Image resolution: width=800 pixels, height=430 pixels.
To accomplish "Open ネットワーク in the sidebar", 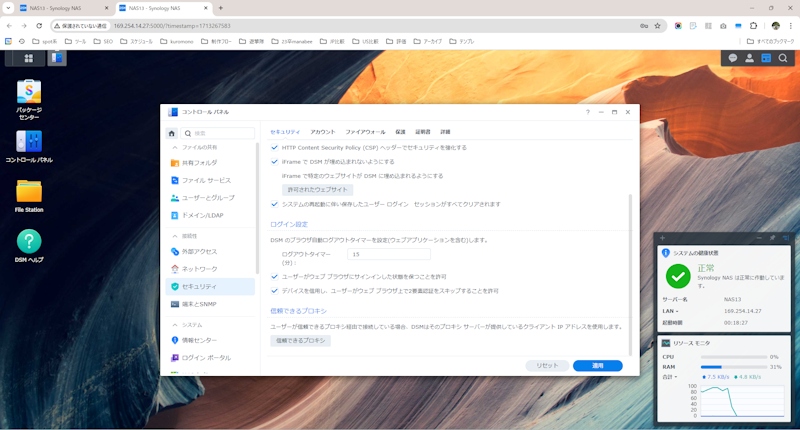I will (x=210, y=269).
